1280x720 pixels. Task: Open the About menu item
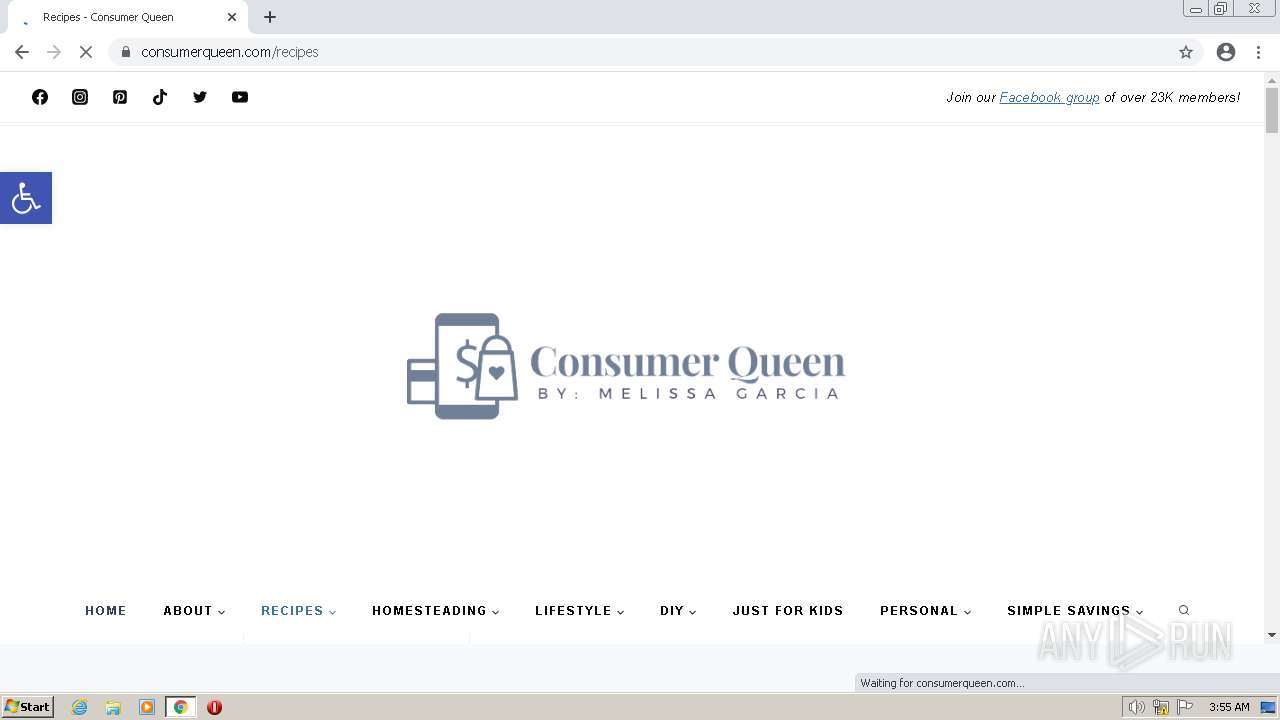188,610
